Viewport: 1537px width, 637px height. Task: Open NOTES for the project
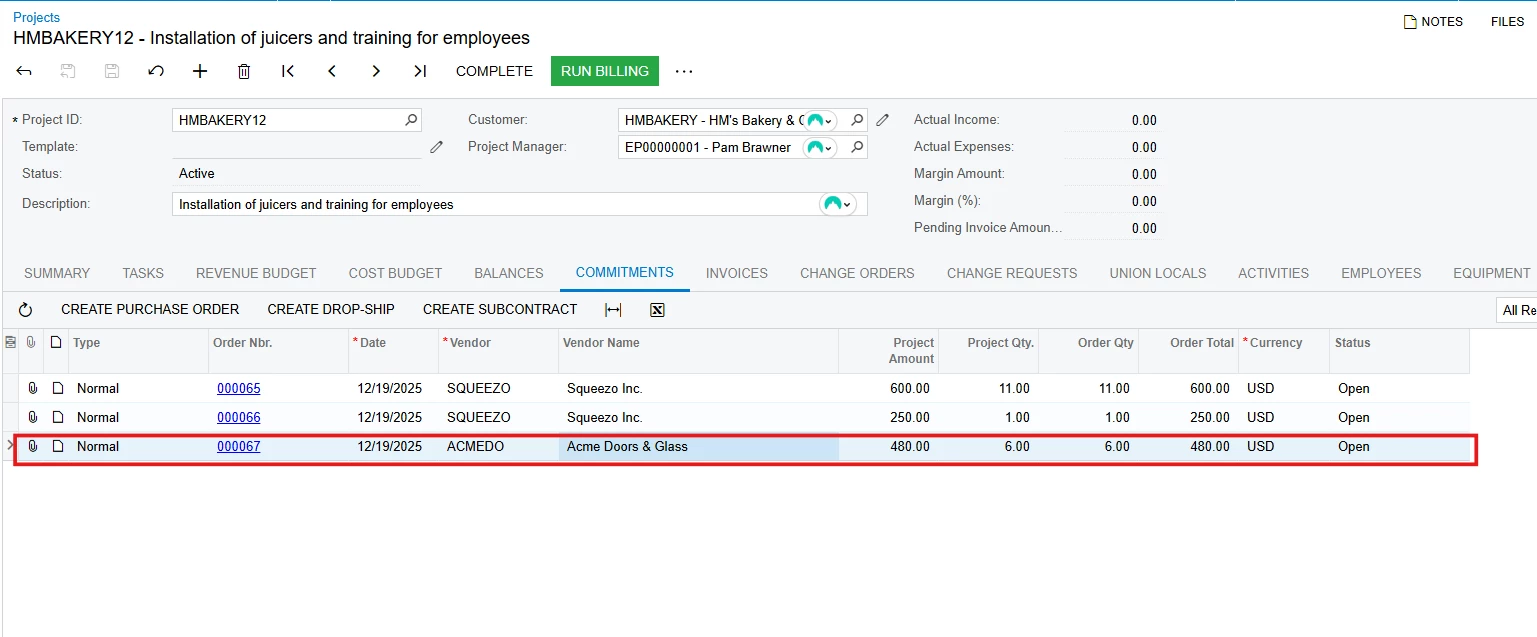click(x=1433, y=21)
